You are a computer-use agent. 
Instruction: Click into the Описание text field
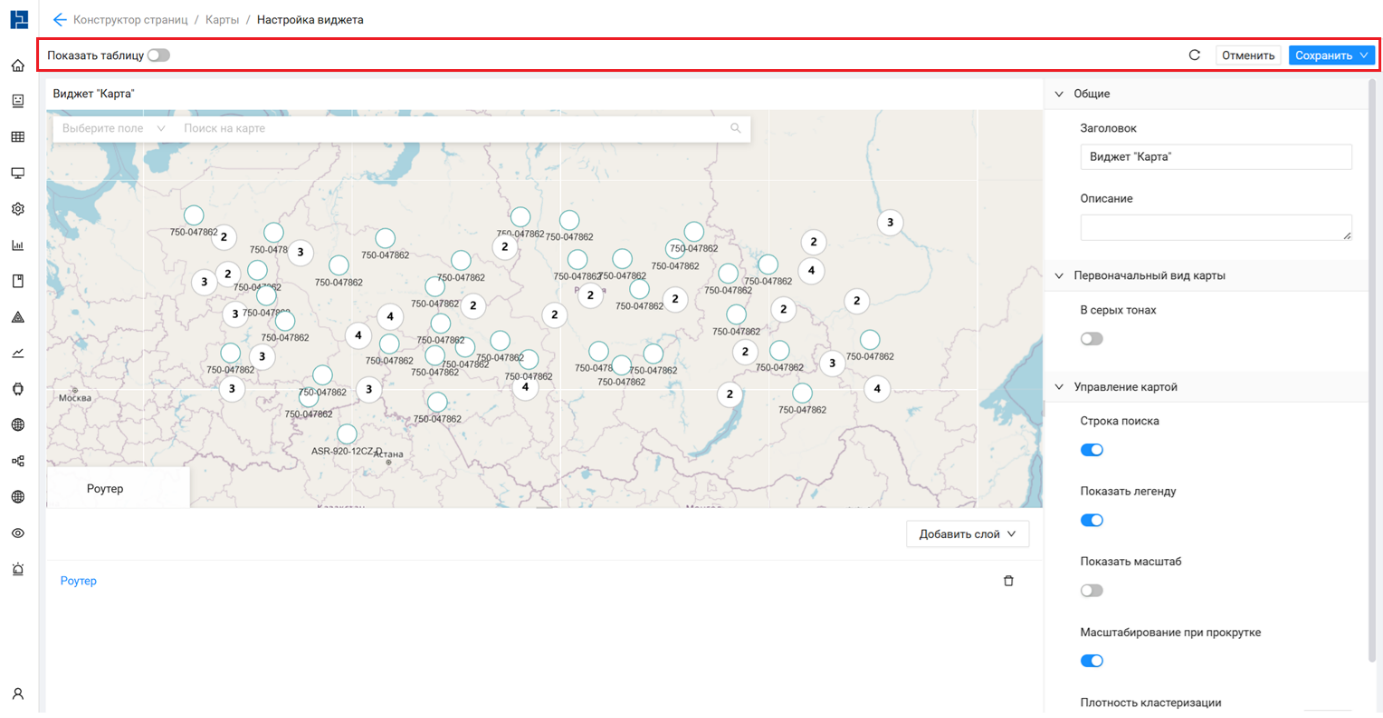tap(1215, 228)
